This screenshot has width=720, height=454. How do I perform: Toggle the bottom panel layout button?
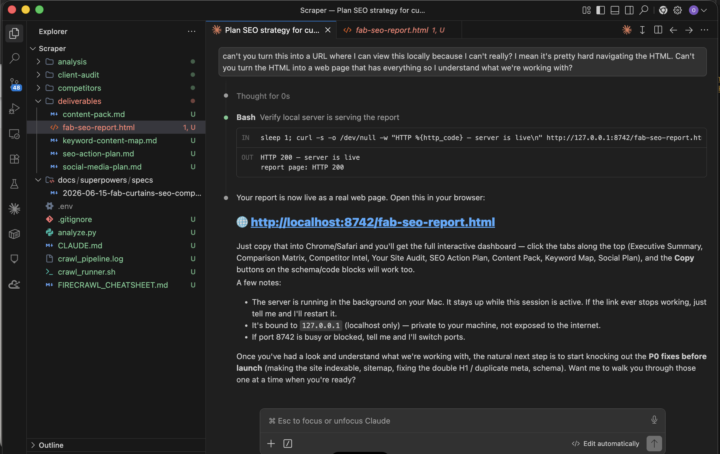[x=614, y=10]
